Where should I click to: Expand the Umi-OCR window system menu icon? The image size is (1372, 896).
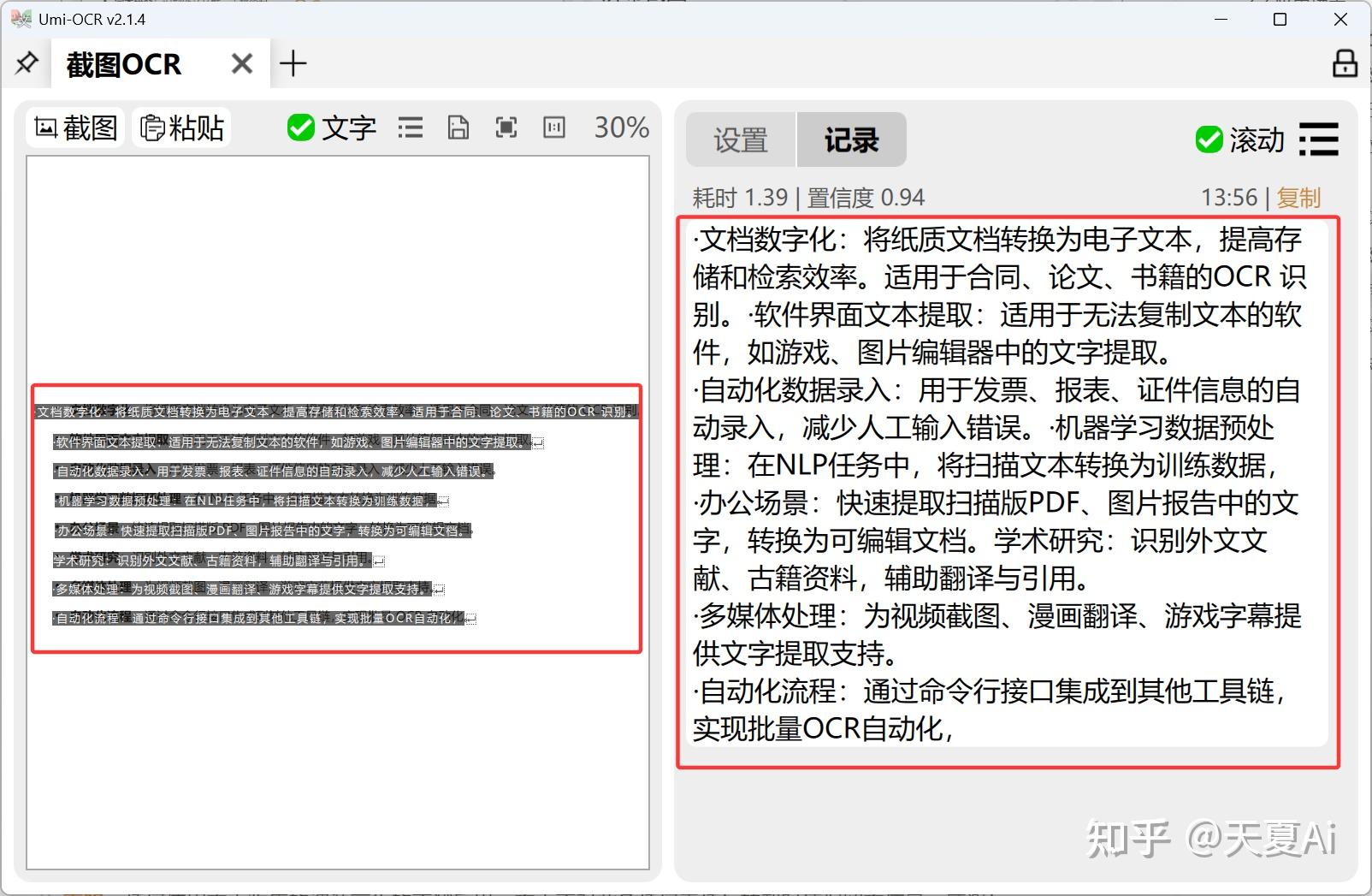point(19,18)
